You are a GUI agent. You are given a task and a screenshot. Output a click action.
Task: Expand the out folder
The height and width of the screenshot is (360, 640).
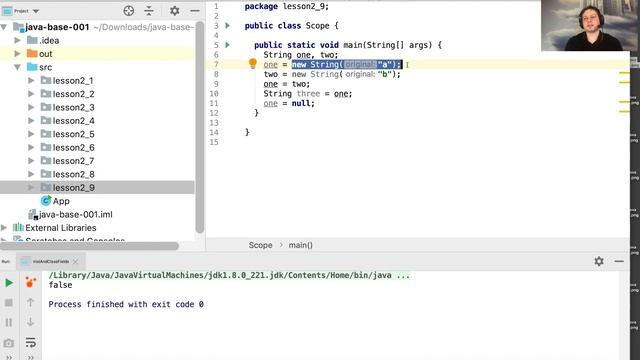click(18, 53)
